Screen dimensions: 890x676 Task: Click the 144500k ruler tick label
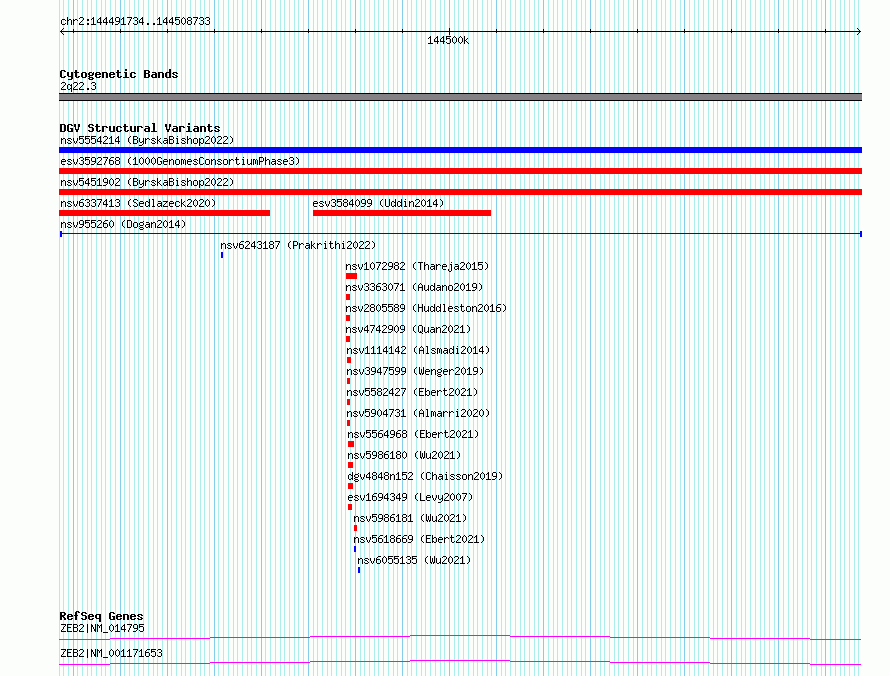[448, 40]
